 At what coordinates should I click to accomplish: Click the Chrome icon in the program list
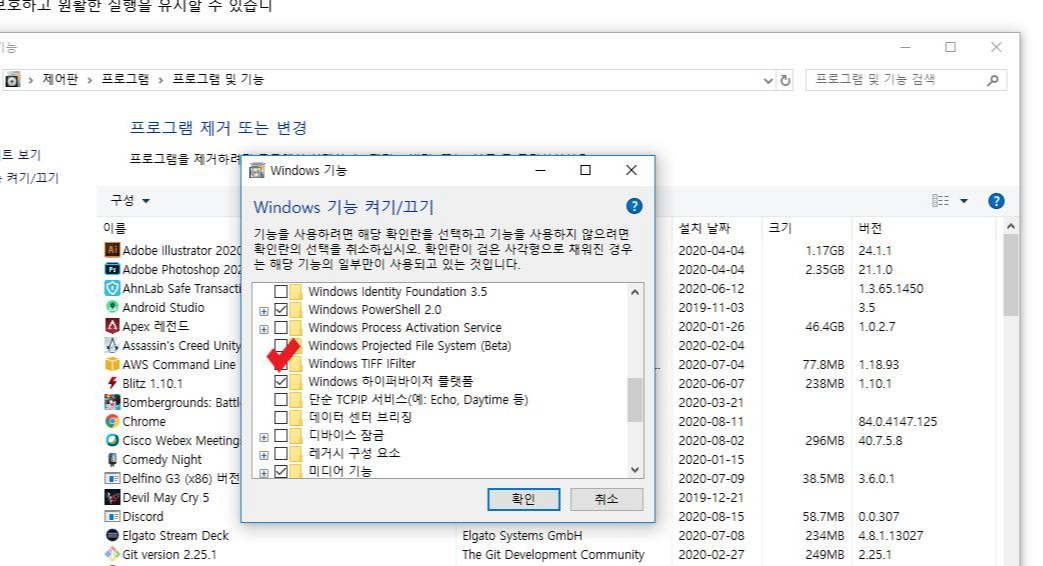coord(112,421)
